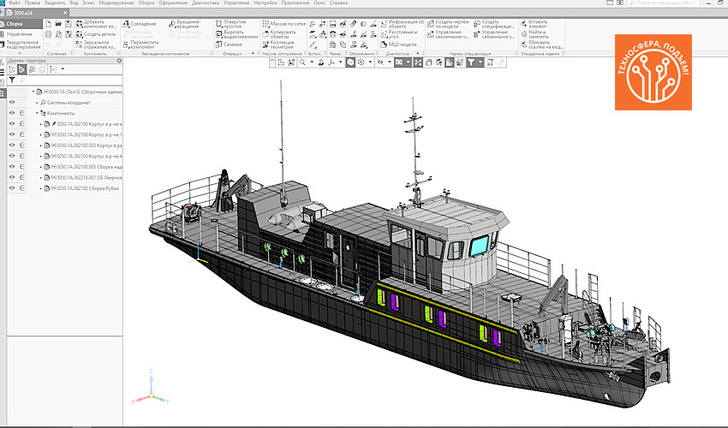Viewport: 728px width, 428px height.
Task: Click the filter funnel in the tree panel
Action: [12, 81]
